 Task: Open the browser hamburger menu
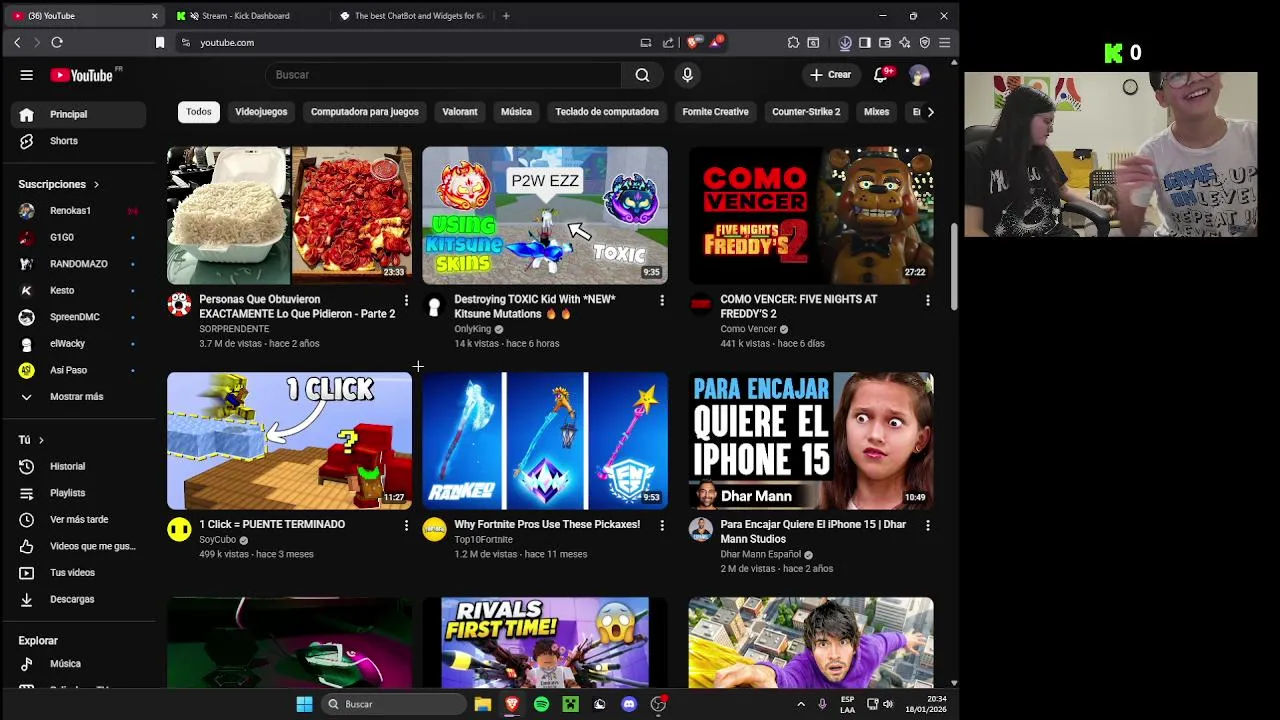pyautogui.click(x=944, y=42)
